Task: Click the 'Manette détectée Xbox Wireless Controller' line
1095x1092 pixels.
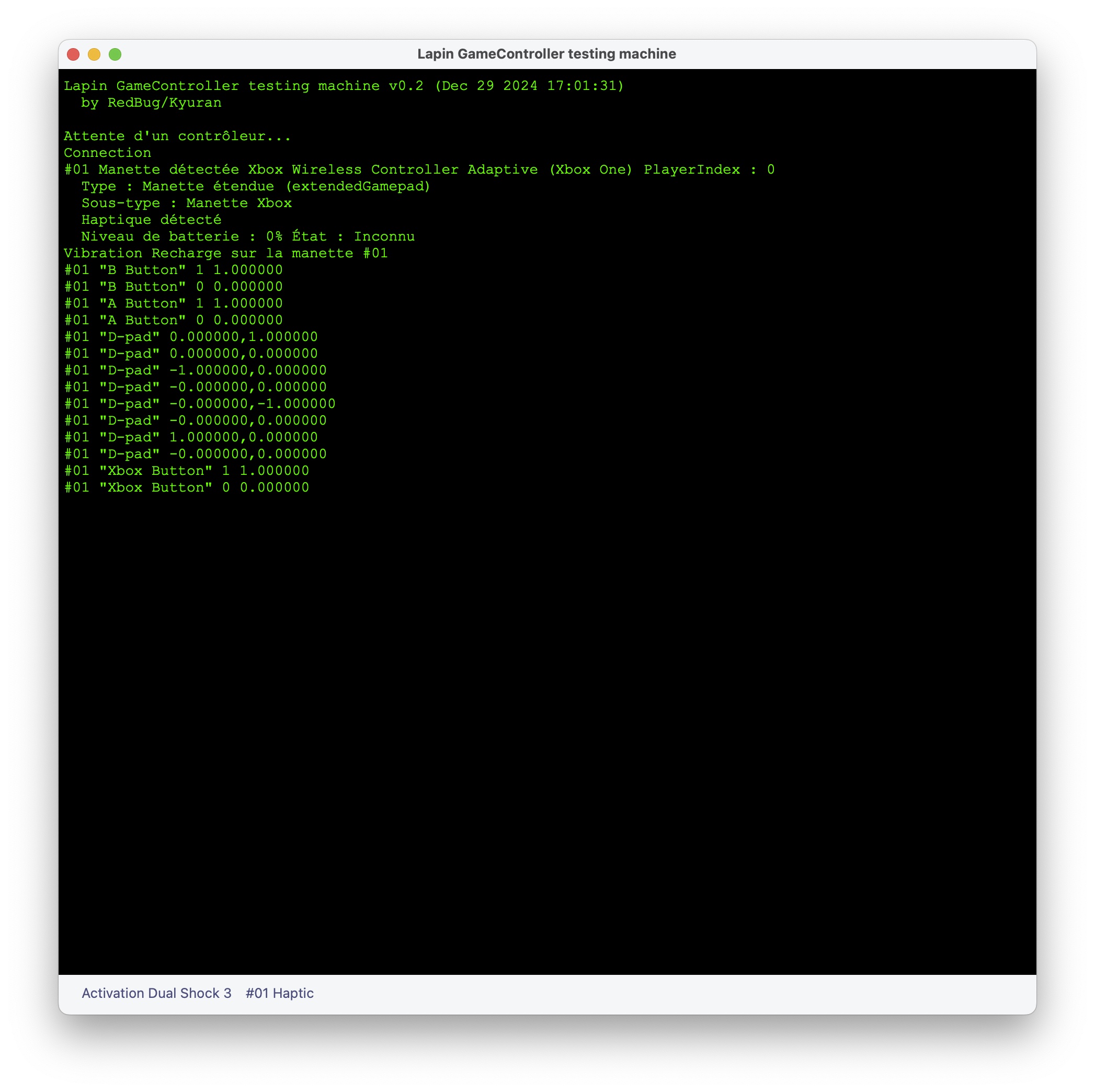Action: (419, 169)
